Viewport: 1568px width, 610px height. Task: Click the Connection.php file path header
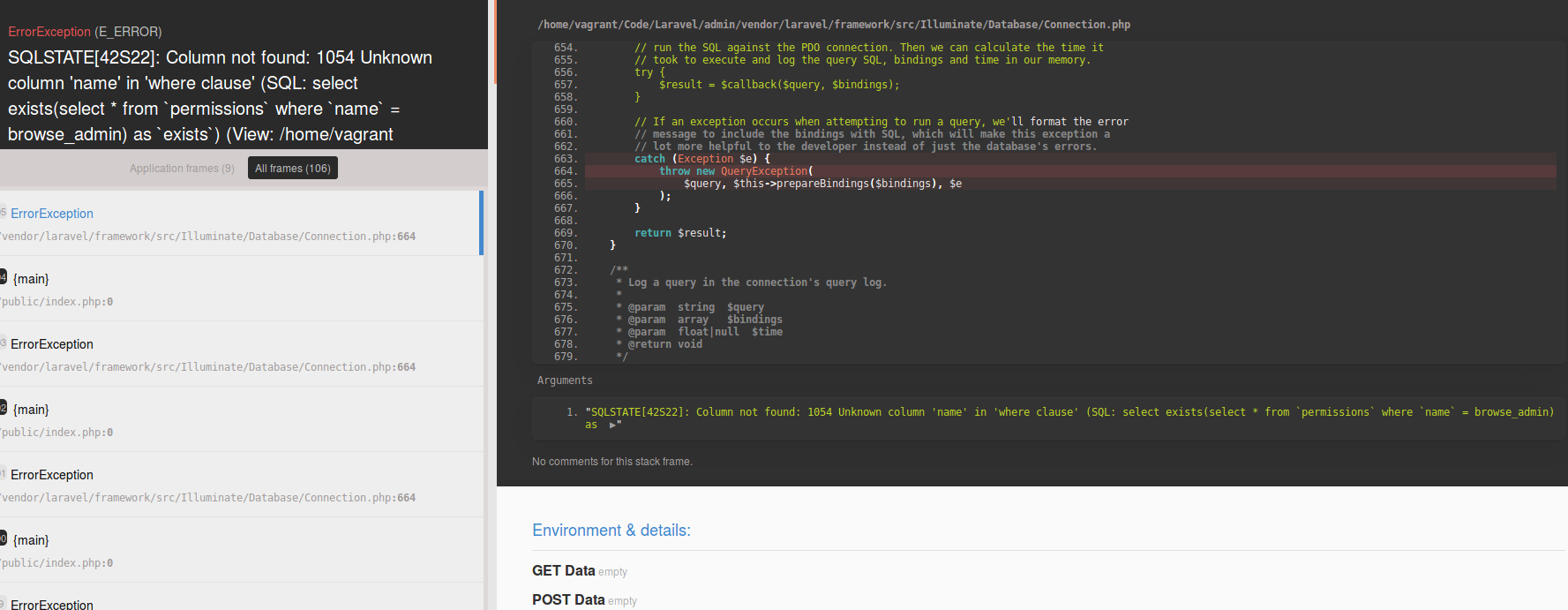(x=834, y=25)
